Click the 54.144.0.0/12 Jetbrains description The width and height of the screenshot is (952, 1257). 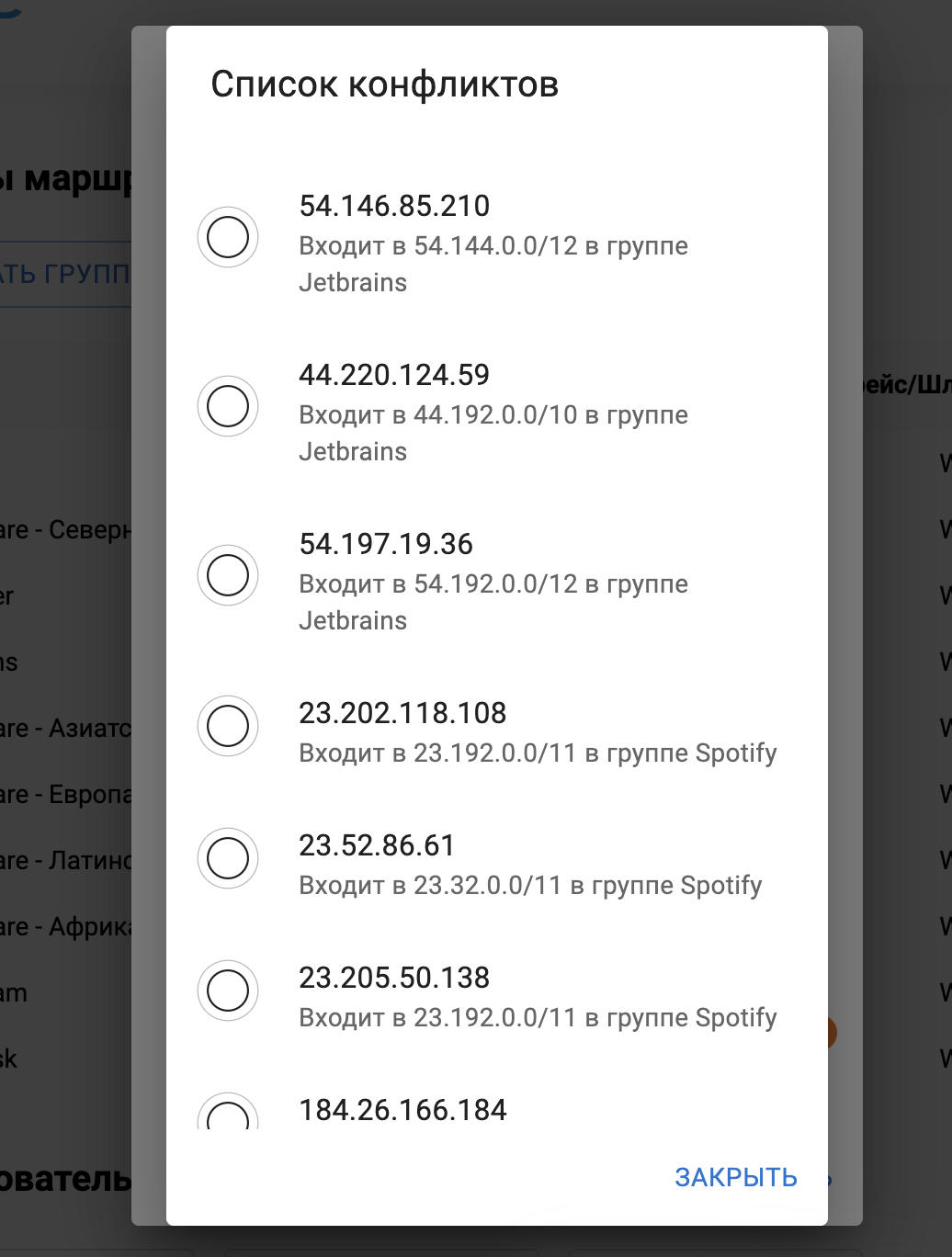pos(493,264)
